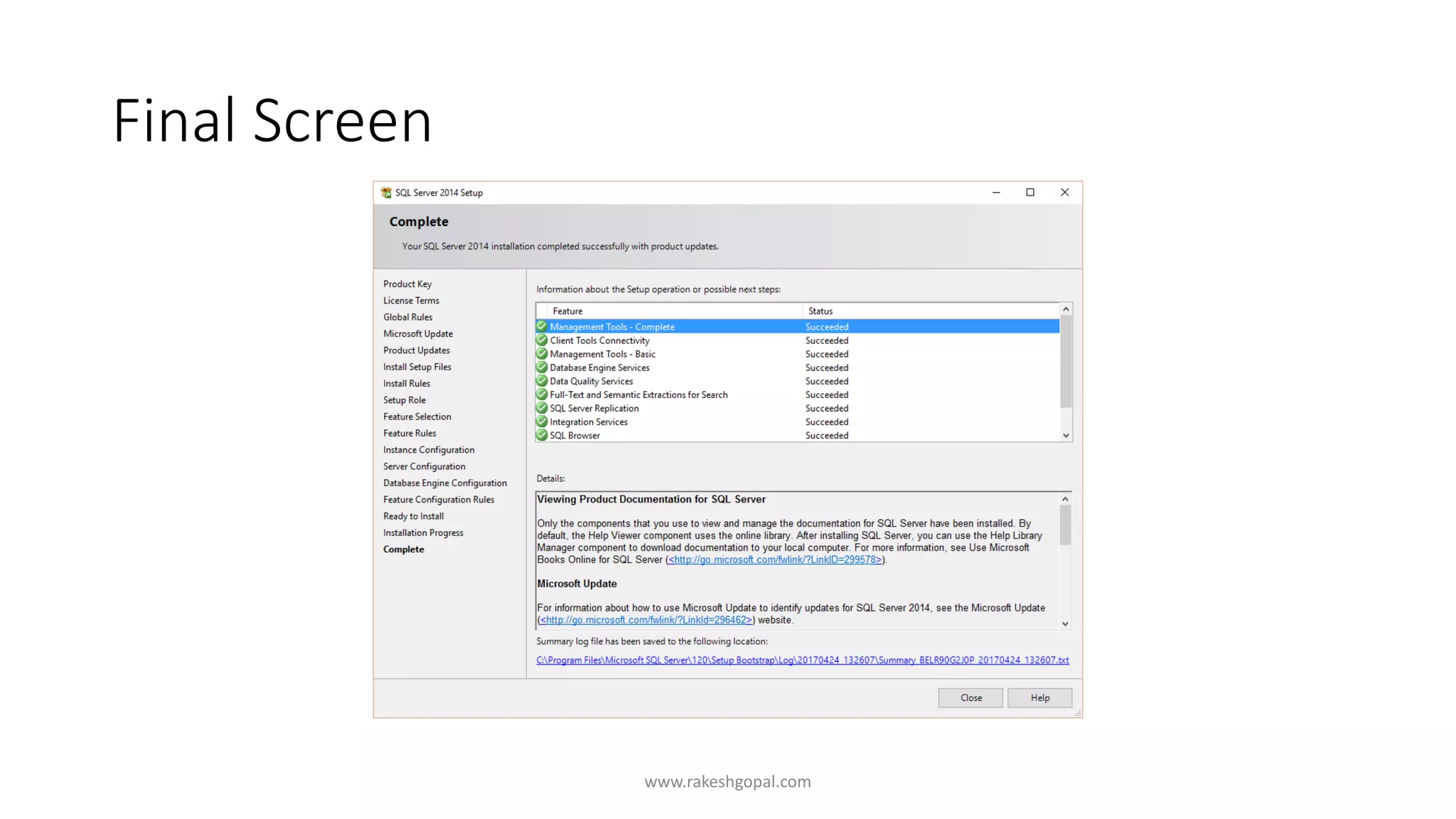Open the summary log file path link
The width and height of the screenshot is (1456, 819).
[803, 660]
